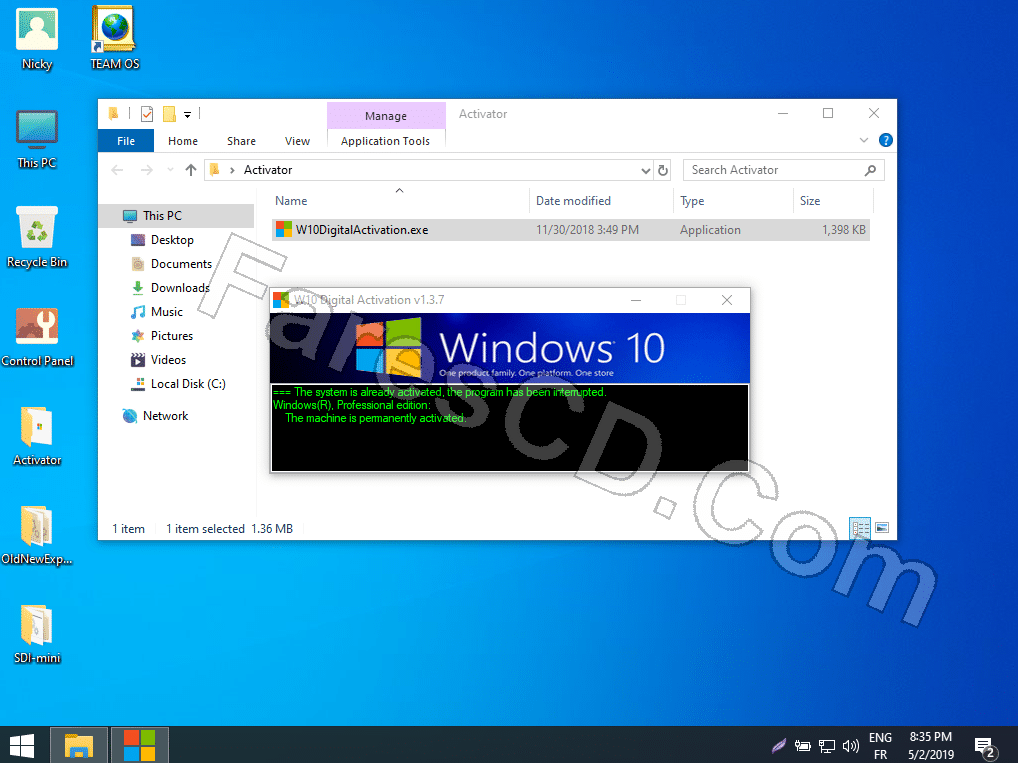Open the Explorer help question mark icon

point(886,140)
